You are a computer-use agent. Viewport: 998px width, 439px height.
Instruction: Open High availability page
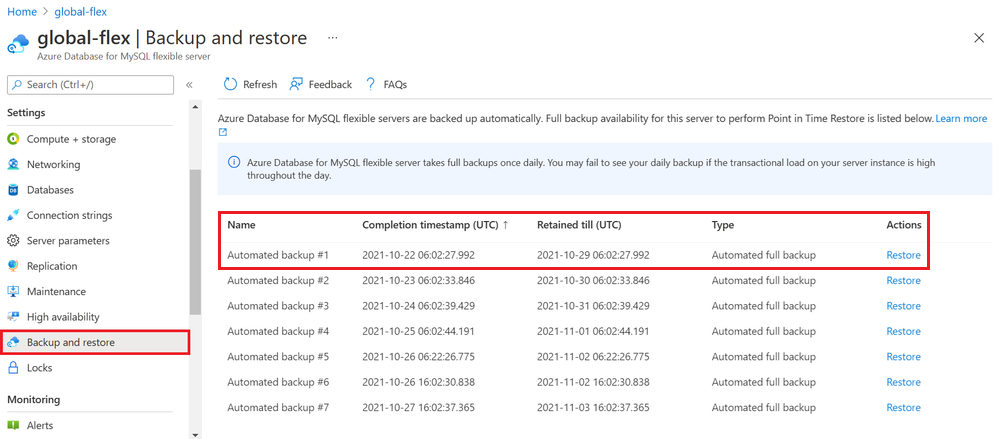tap(63, 317)
